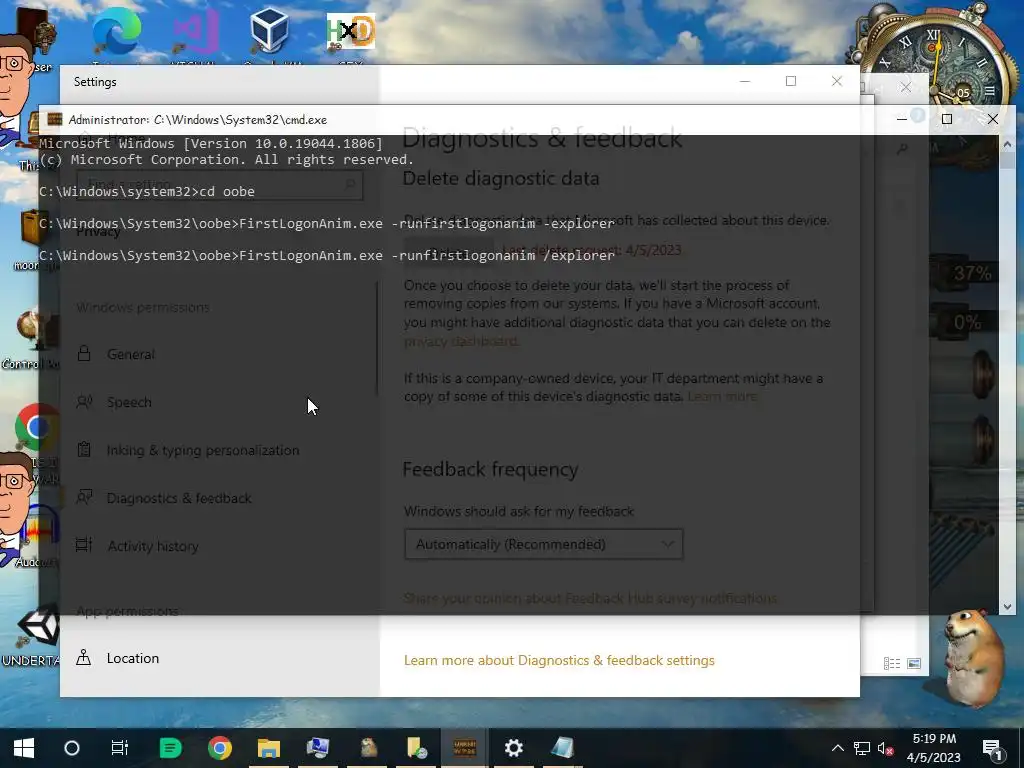Select the Unity-logo UNDERTALE desktop icon

(x=38, y=626)
